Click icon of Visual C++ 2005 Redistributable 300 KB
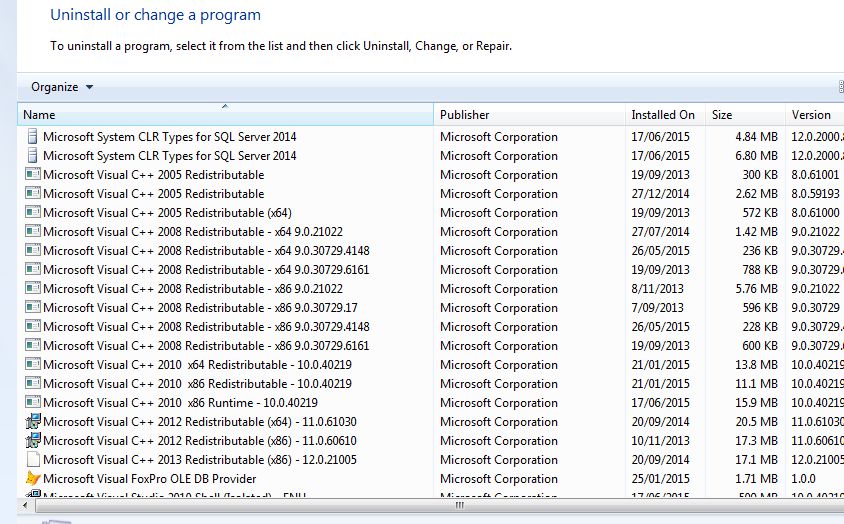Image resolution: width=844 pixels, height=524 pixels. pos(33,174)
